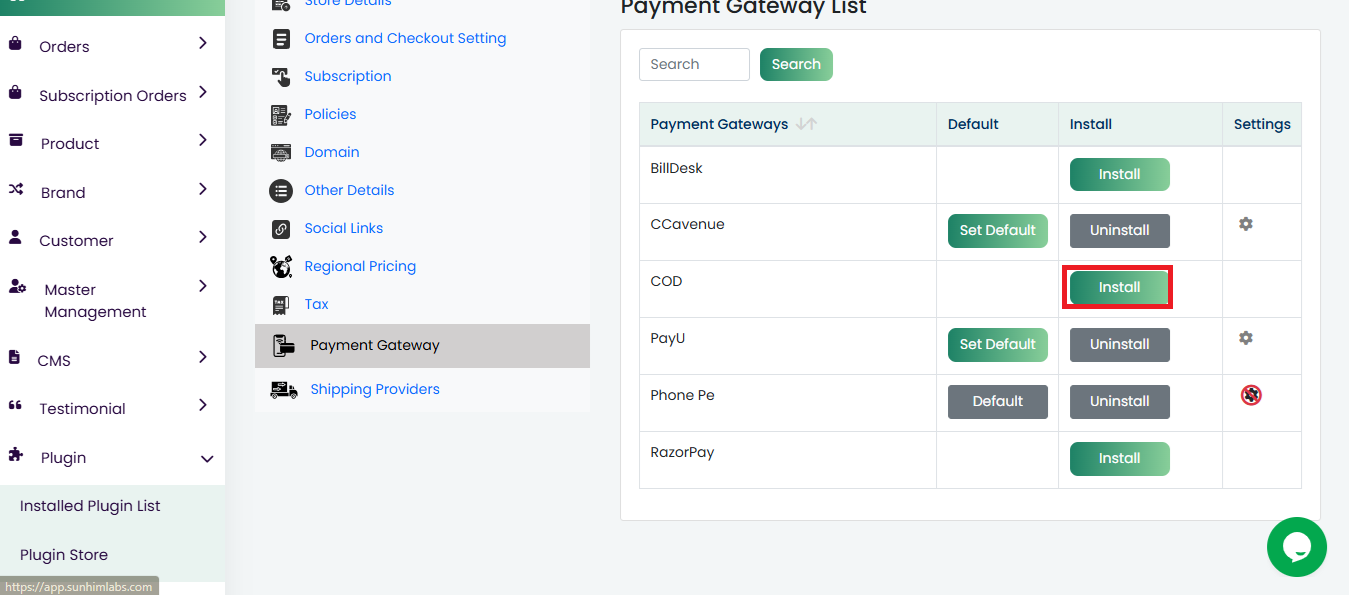Open Installed Plugin List menu item

90,506
